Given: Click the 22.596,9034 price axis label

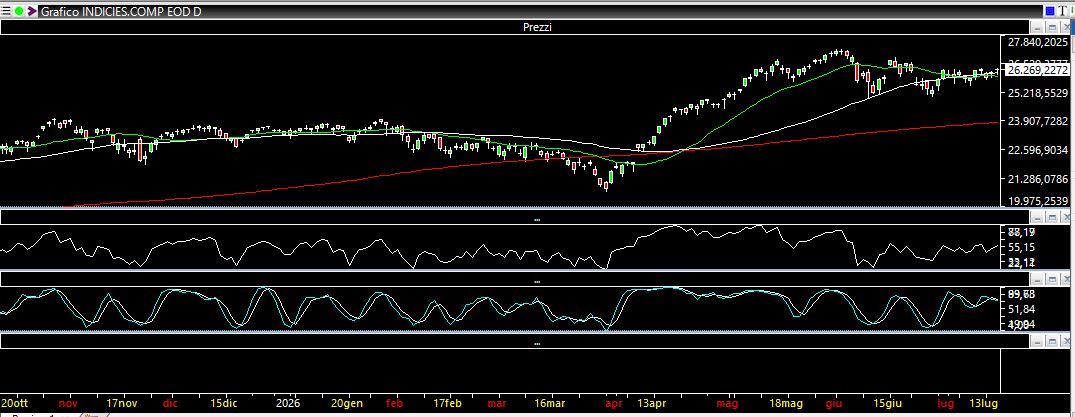Looking at the screenshot, I should [x=1037, y=150].
